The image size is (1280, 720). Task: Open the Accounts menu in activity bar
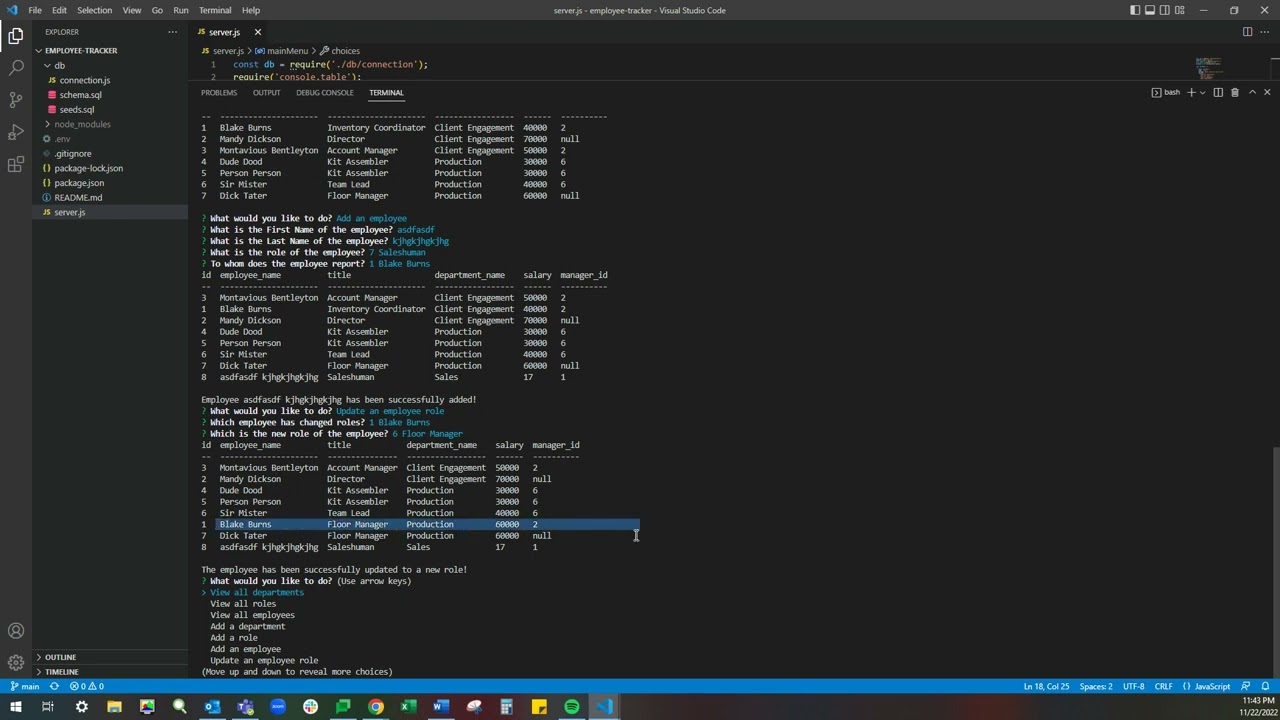click(x=16, y=631)
